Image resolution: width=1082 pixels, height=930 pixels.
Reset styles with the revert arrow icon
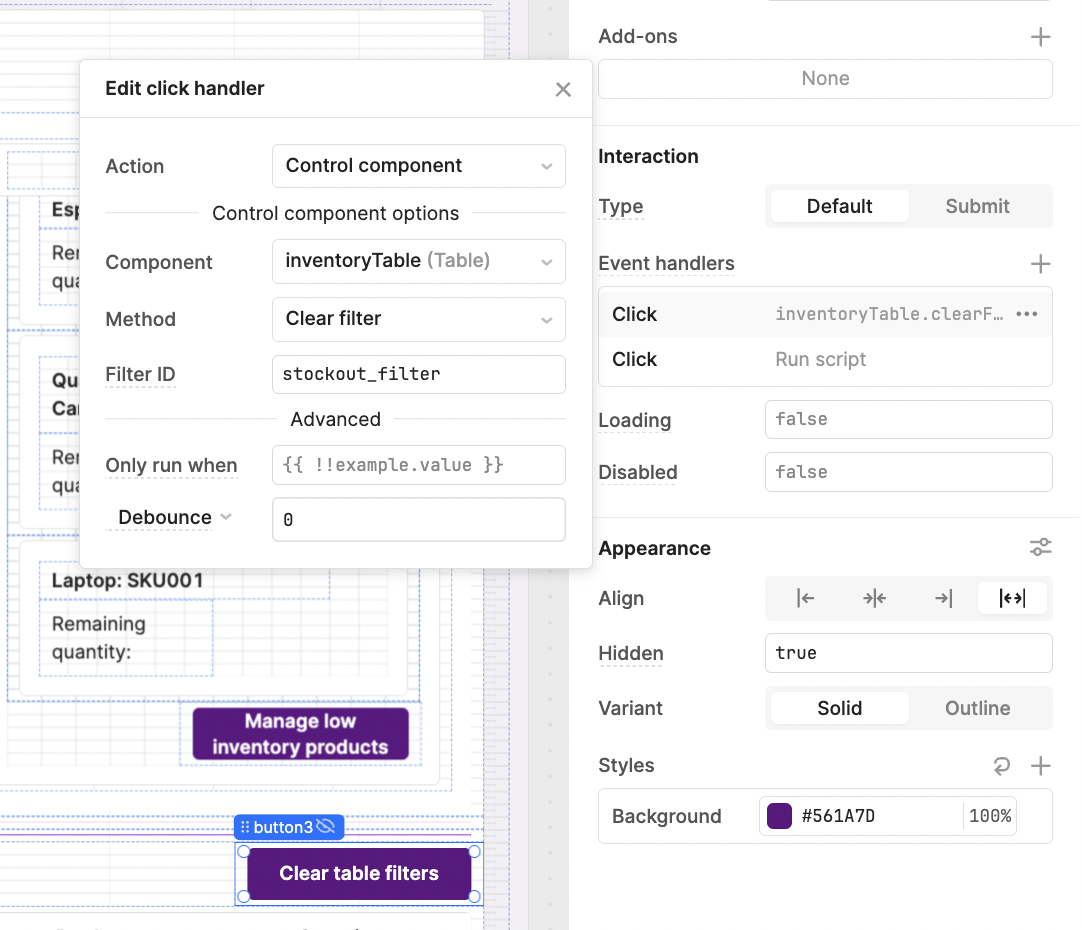pos(1001,765)
